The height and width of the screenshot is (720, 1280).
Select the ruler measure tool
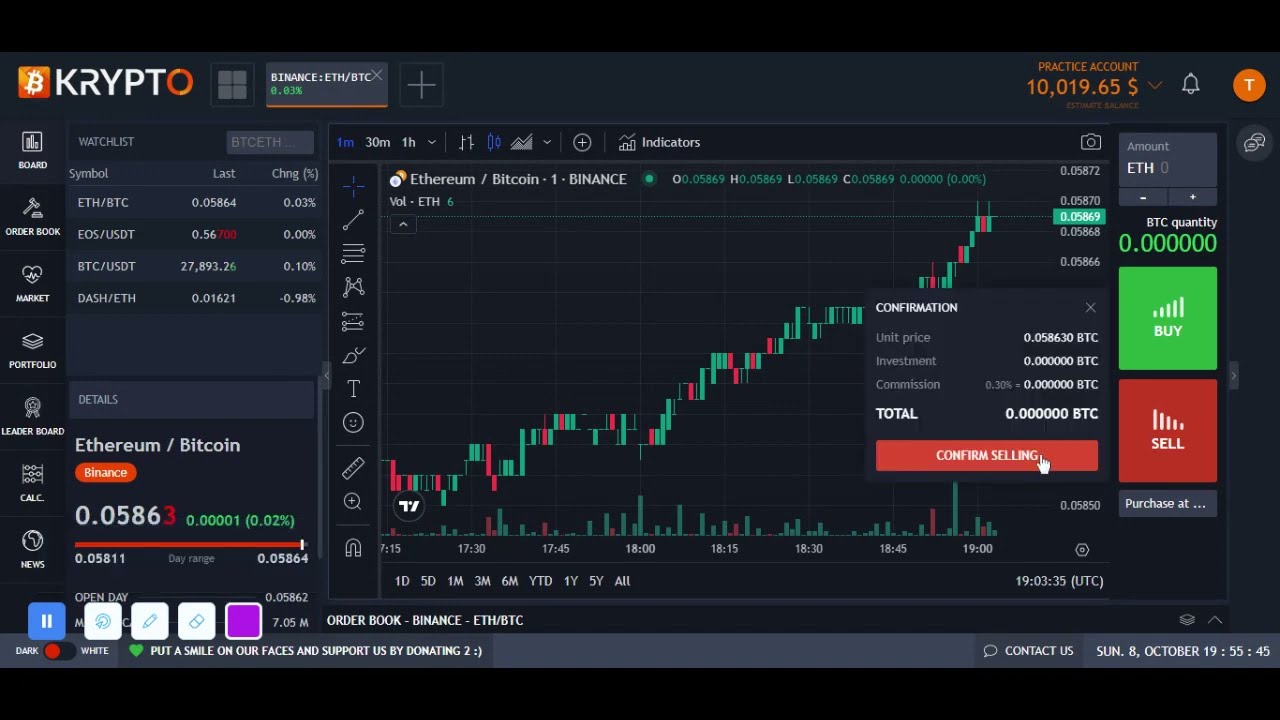pyautogui.click(x=353, y=468)
